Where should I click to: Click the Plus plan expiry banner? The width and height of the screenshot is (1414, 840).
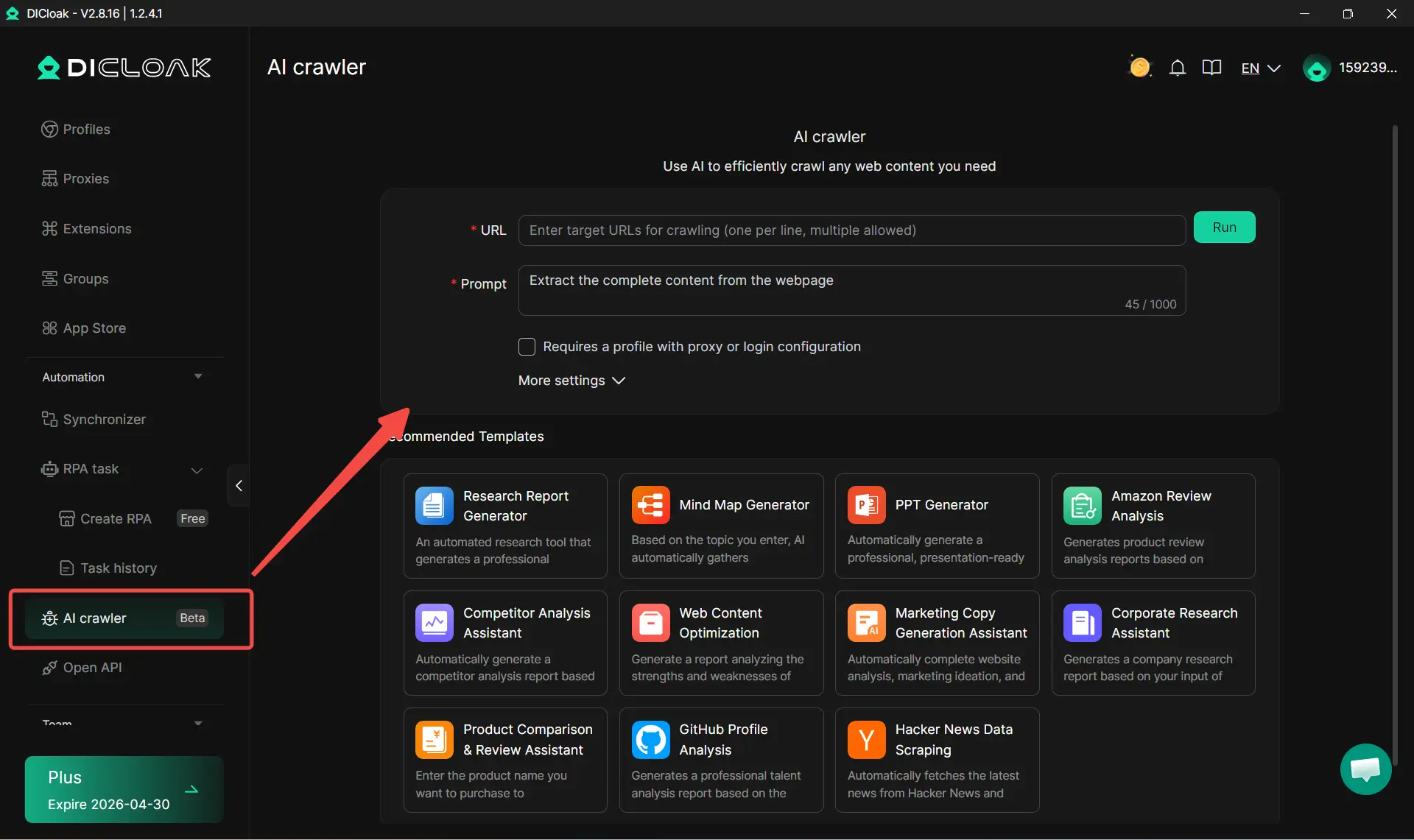(x=124, y=790)
